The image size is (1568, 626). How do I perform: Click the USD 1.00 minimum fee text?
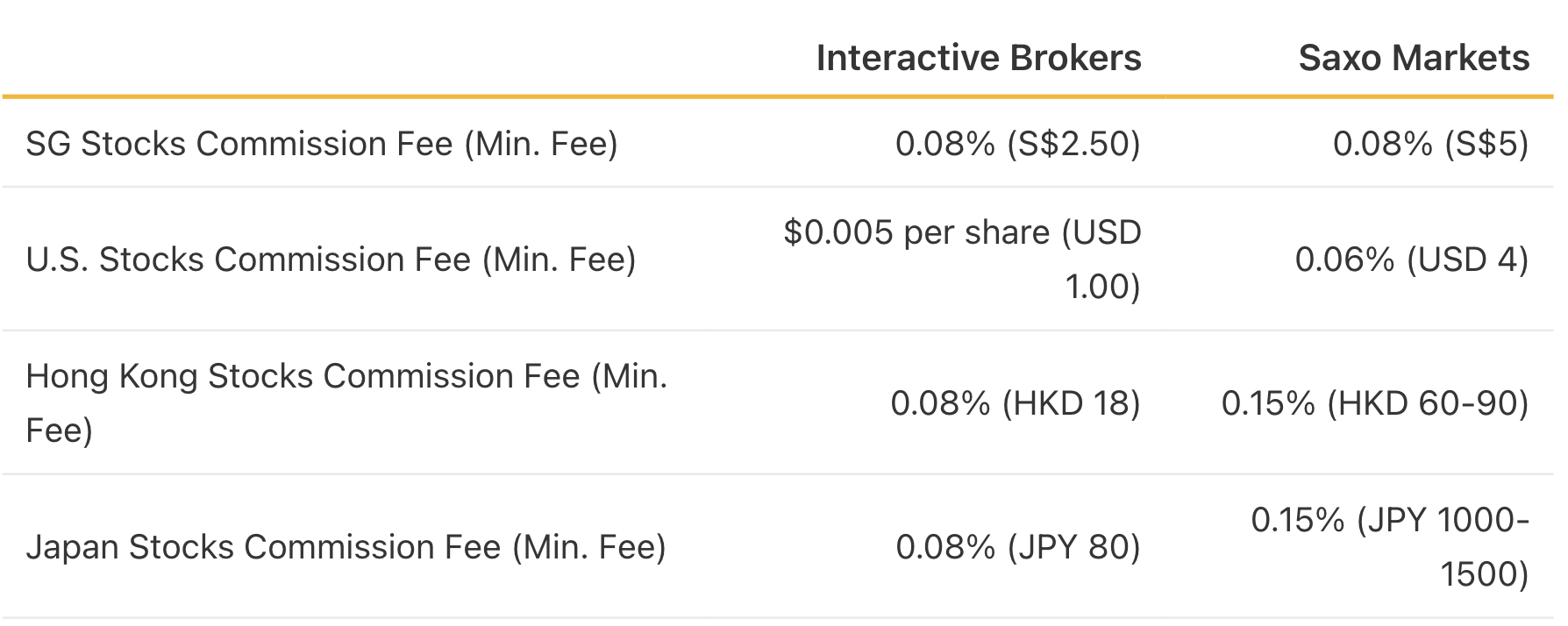tap(1101, 260)
